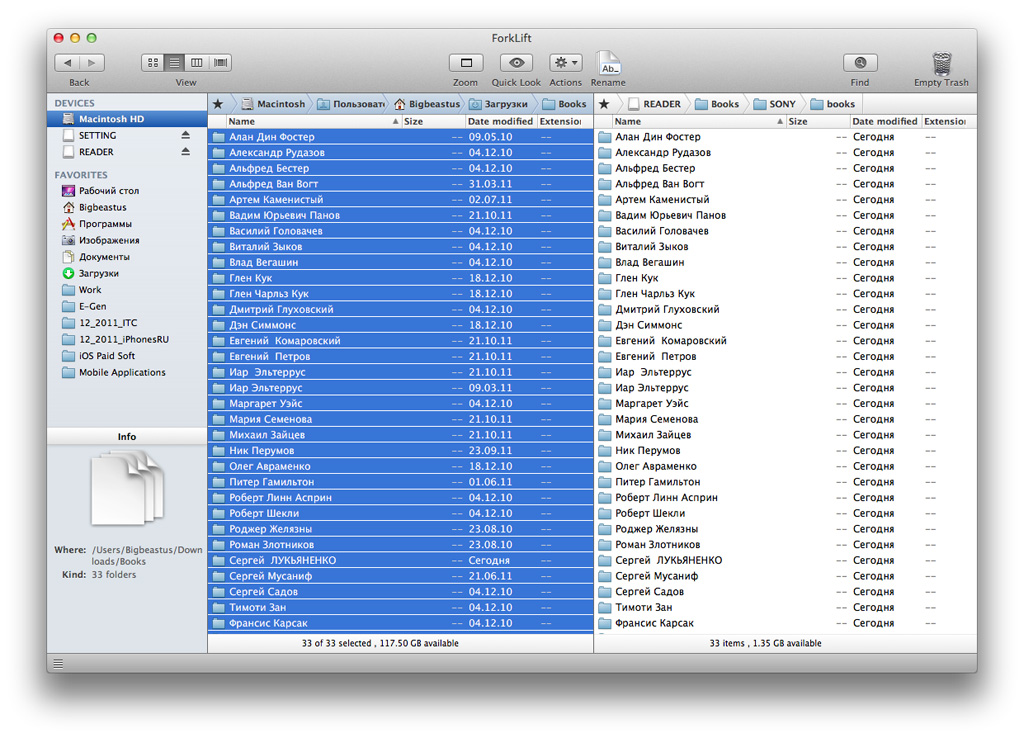Eject the SETTING device

click(185, 135)
